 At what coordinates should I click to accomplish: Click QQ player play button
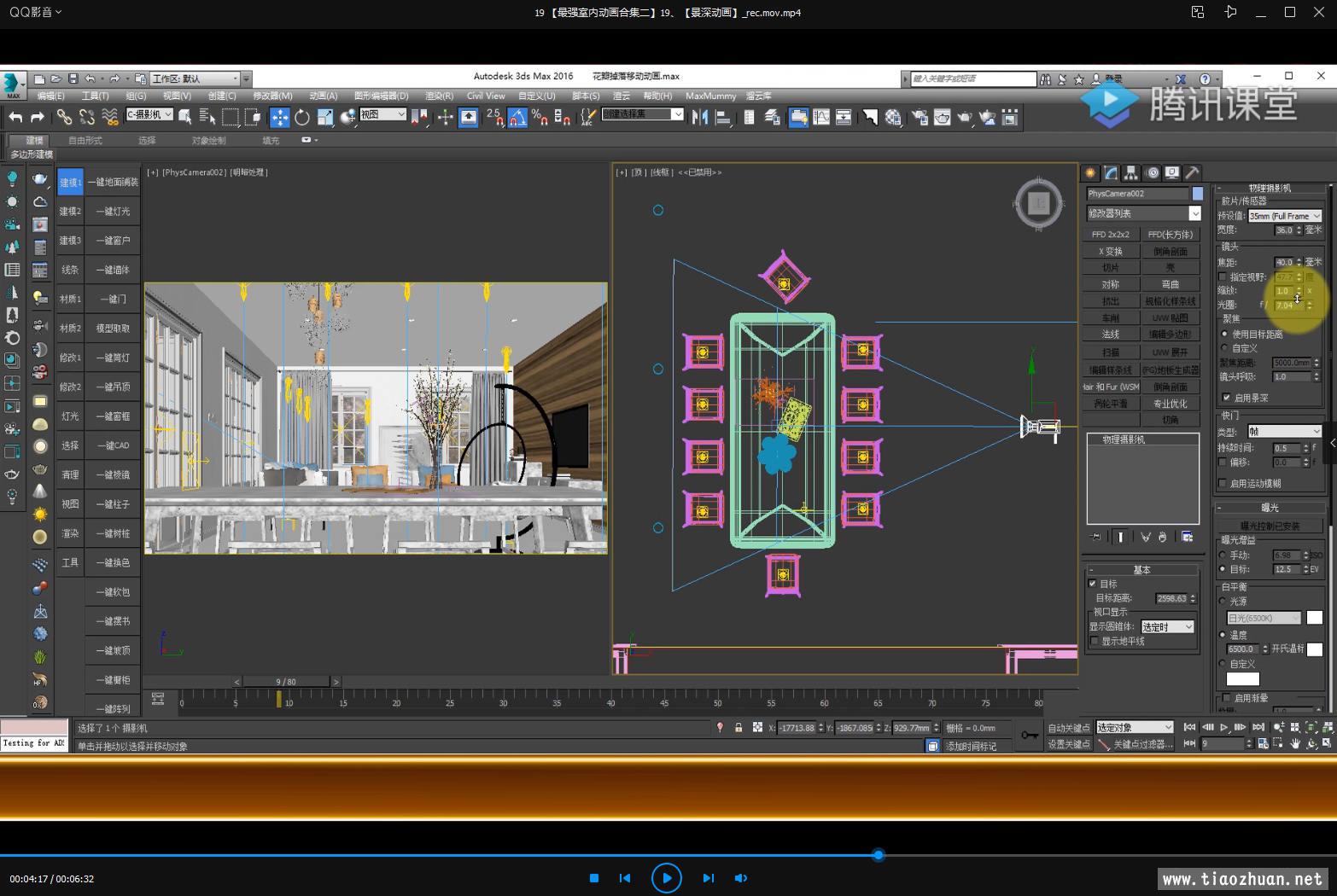pyautogui.click(x=667, y=877)
